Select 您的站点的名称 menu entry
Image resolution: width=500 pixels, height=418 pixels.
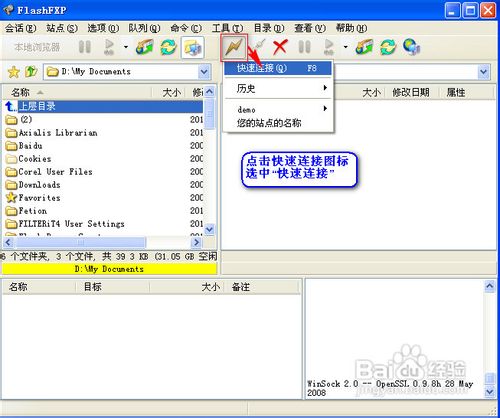coord(278,123)
